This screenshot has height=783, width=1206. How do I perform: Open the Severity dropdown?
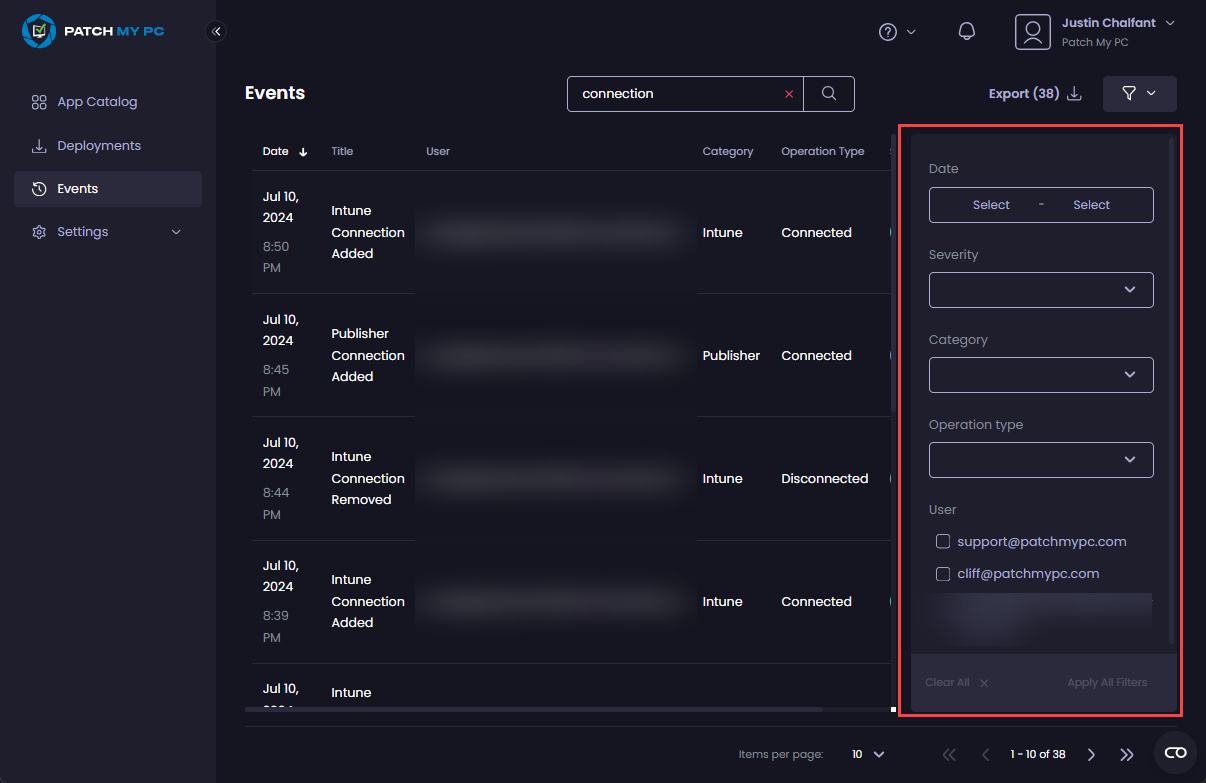pyautogui.click(x=1040, y=290)
